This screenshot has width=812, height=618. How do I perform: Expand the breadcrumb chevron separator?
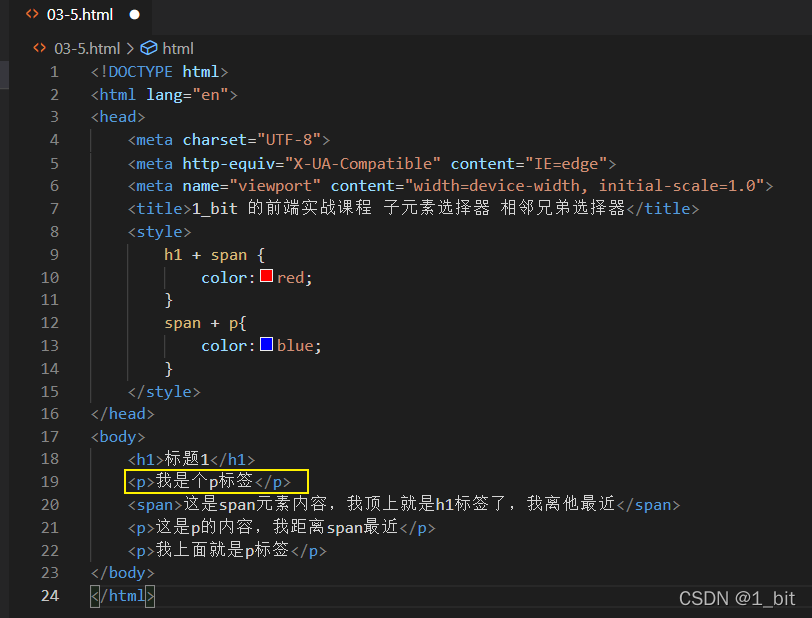tap(130, 49)
